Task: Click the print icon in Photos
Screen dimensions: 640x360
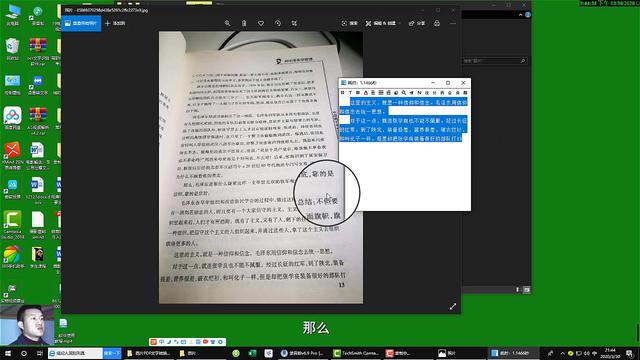Action: [x=437, y=23]
